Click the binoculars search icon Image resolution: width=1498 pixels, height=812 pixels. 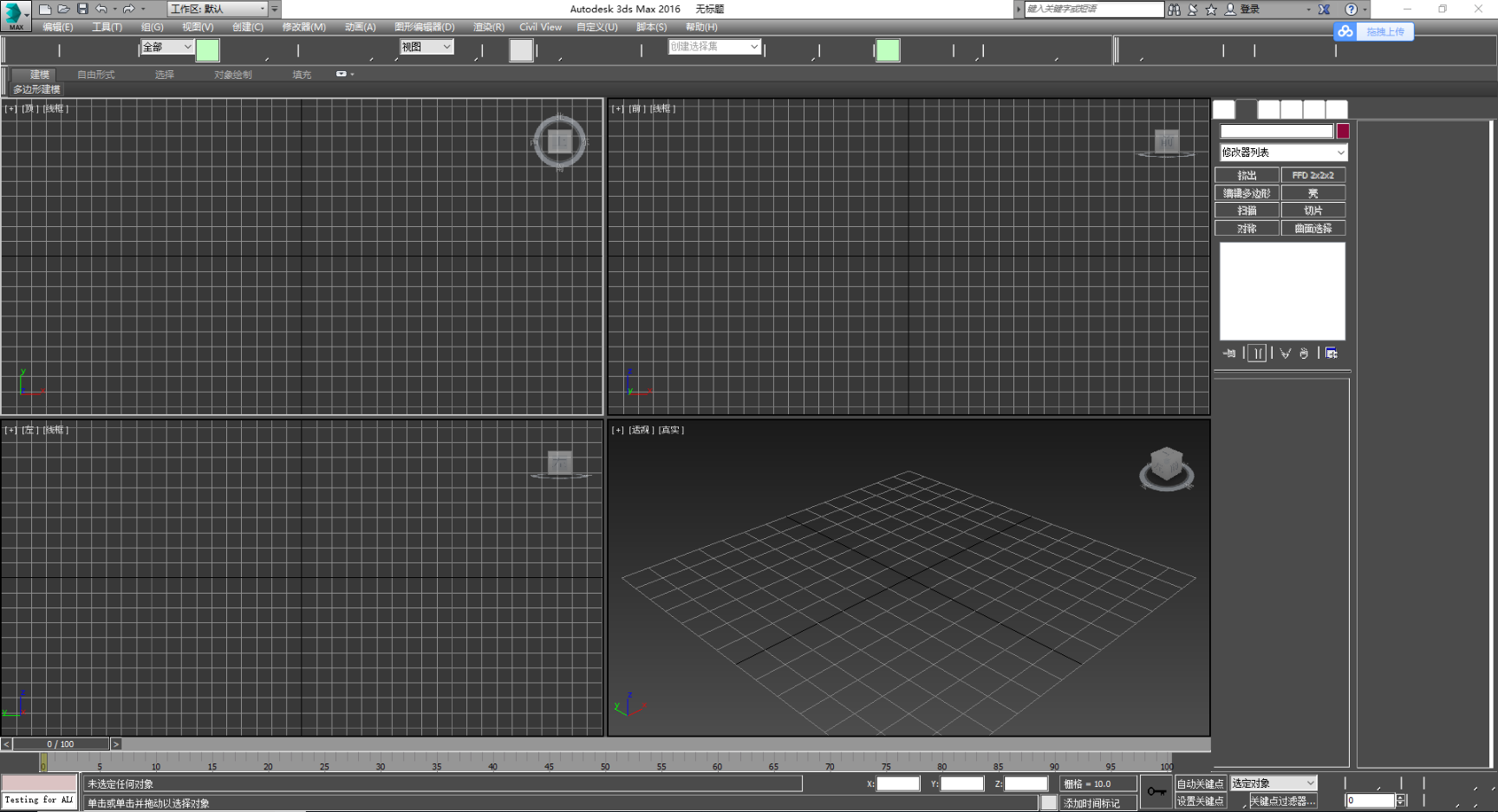pos(1174,10)
